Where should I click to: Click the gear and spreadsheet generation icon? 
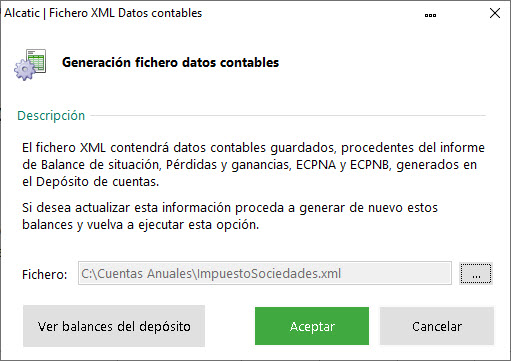pos(30,64)
